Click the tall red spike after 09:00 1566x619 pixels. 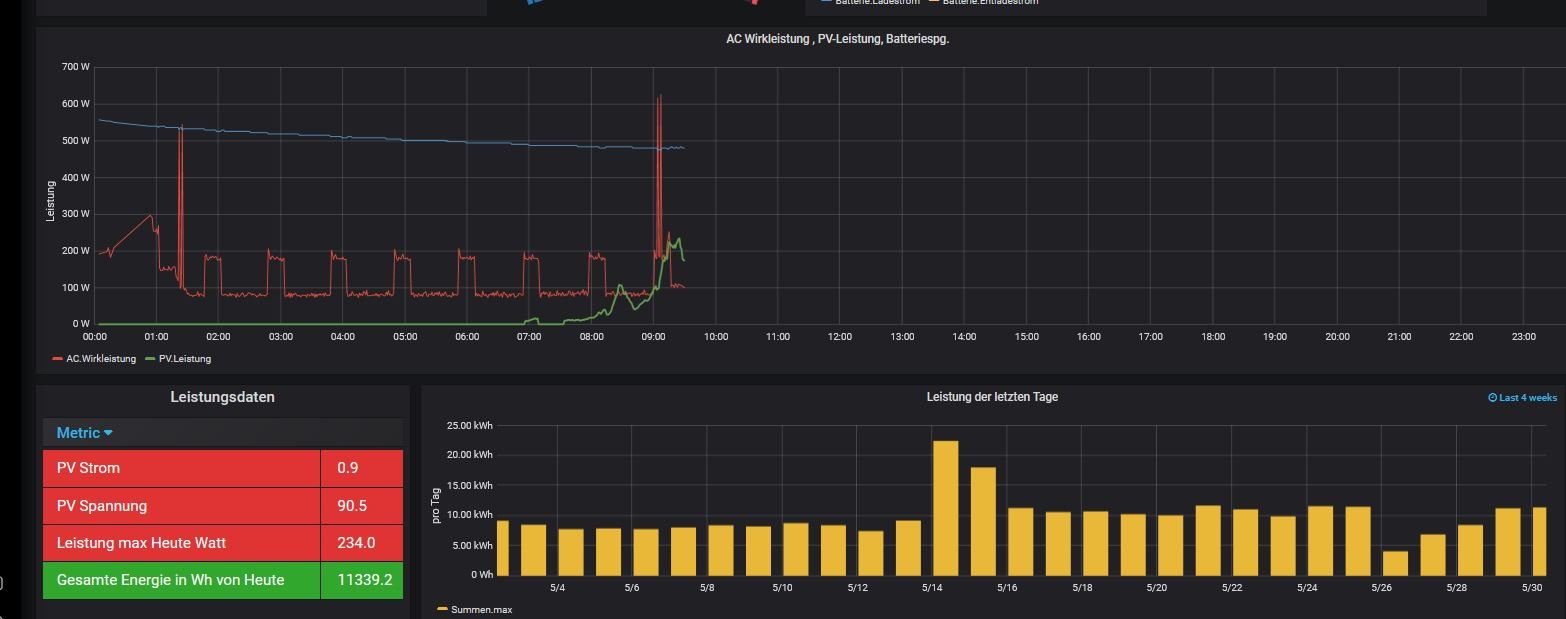tap(659, 180)
